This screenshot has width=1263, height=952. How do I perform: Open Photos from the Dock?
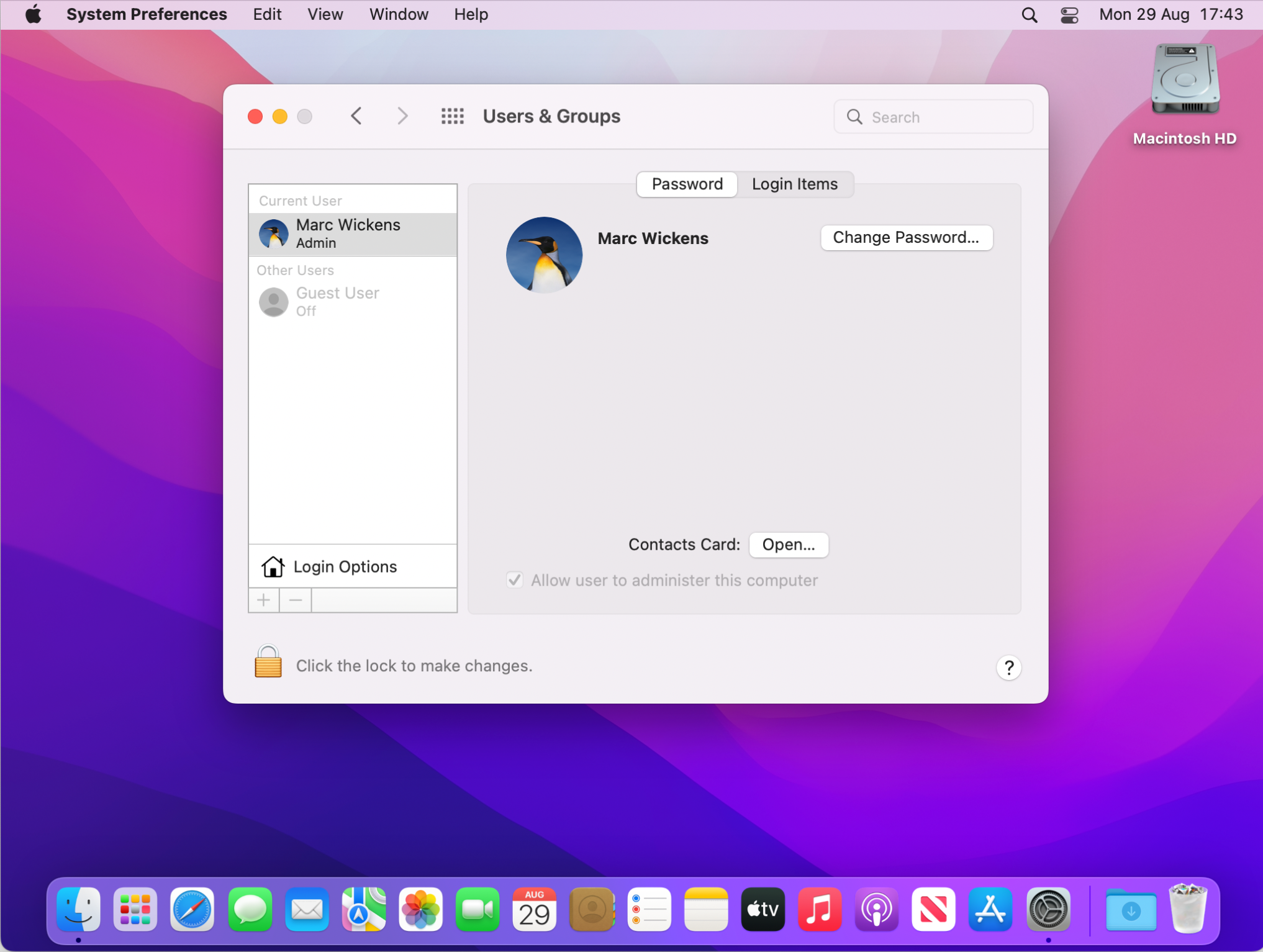coord(420,910)
